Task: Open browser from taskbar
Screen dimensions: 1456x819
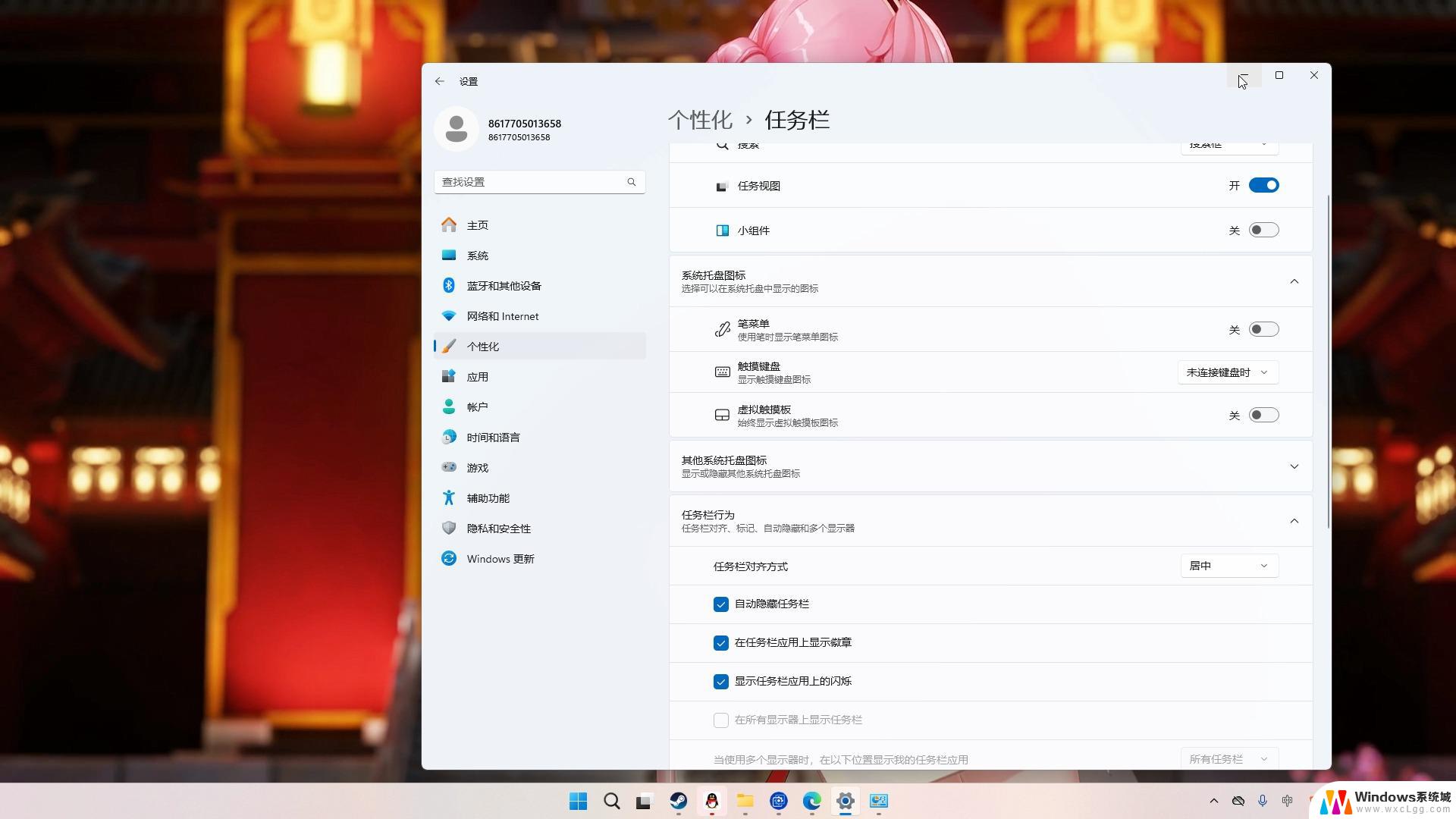Action: [x=811, y=801]
